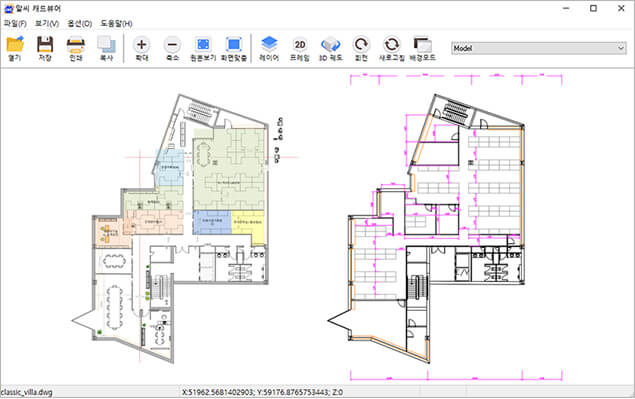This screenshot has height=399, width=635.
Task: Toggle background mode (배경모드) icon
Action: tap(422, 45)
